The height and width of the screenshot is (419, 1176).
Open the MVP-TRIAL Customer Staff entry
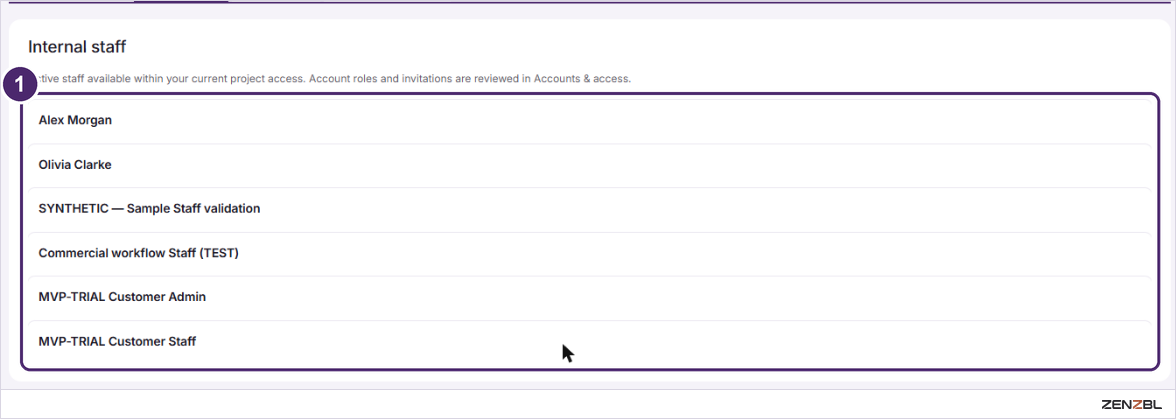pos(589,342)
